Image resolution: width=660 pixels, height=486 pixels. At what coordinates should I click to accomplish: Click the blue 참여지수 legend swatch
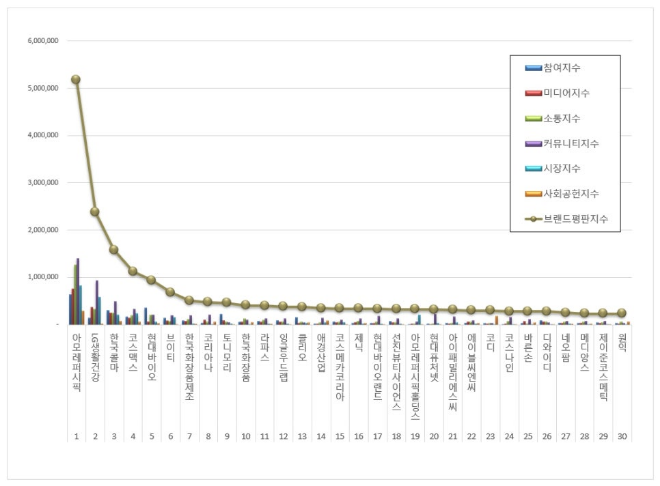point(534,68)
